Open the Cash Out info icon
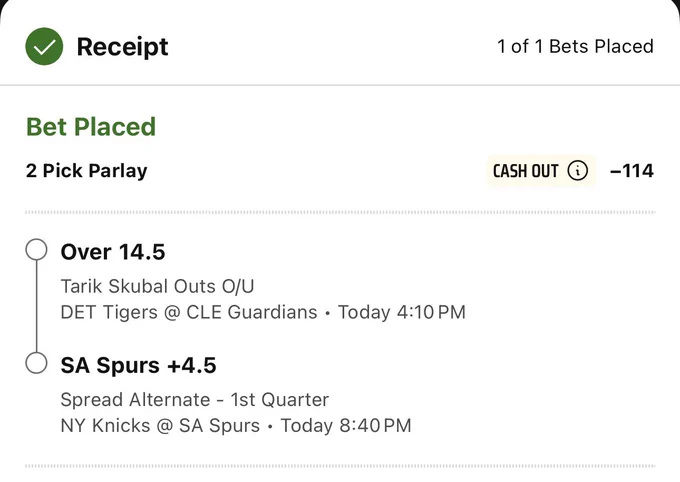 [x=578, y=170]
